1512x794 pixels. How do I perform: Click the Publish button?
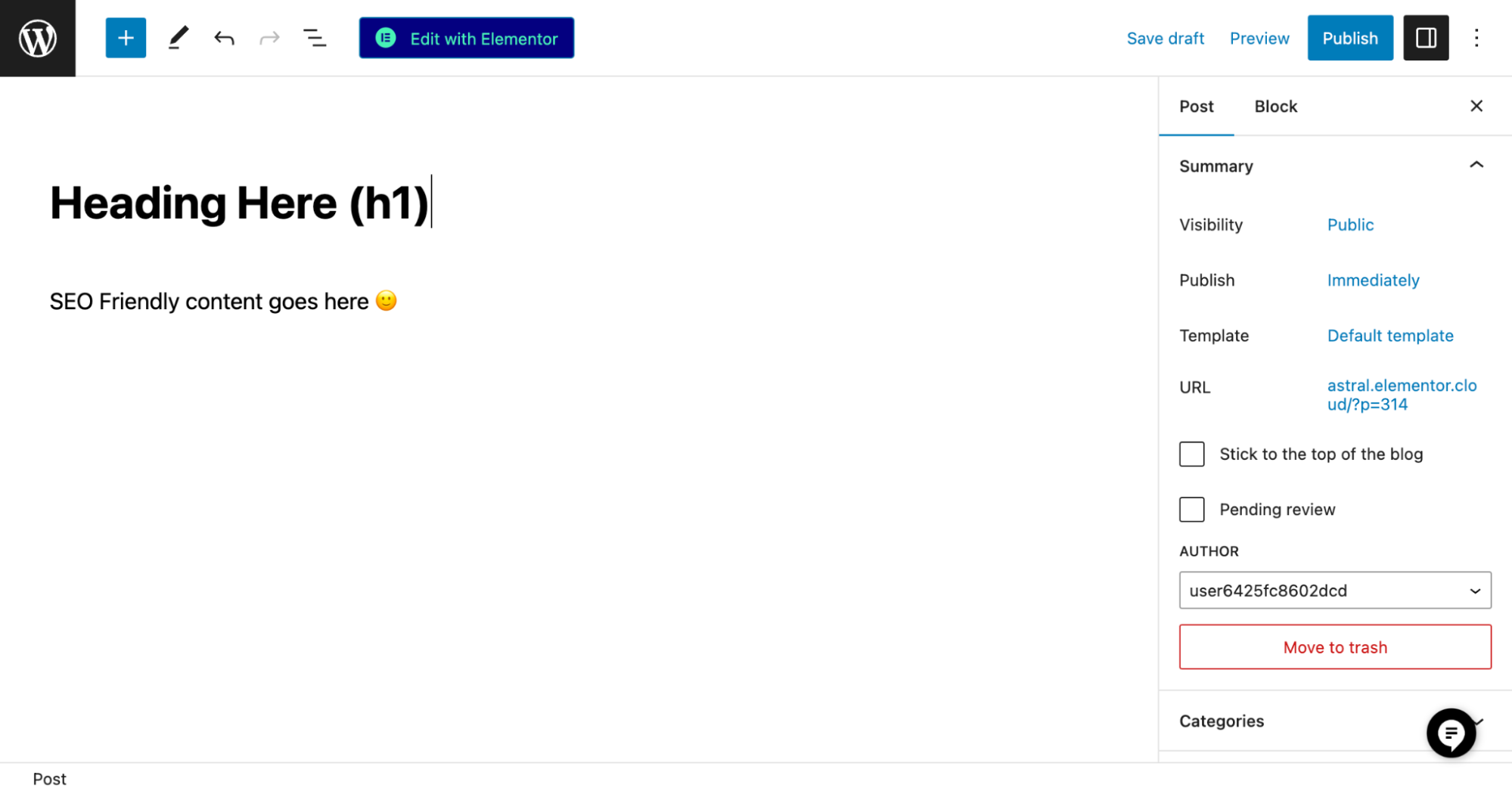tap(1350, 38)
